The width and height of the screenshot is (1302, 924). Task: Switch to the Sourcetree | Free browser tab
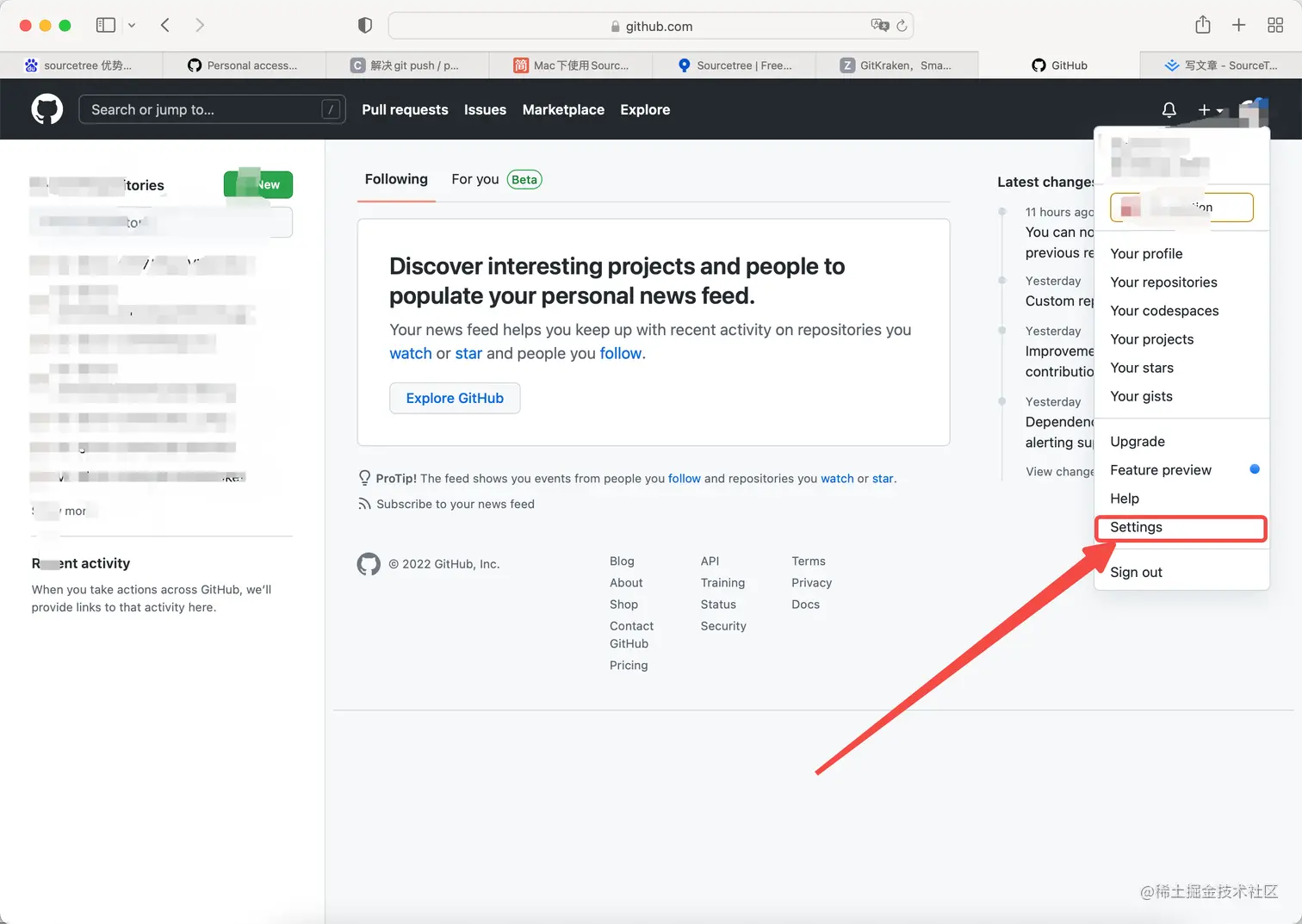tap(734, 65)
